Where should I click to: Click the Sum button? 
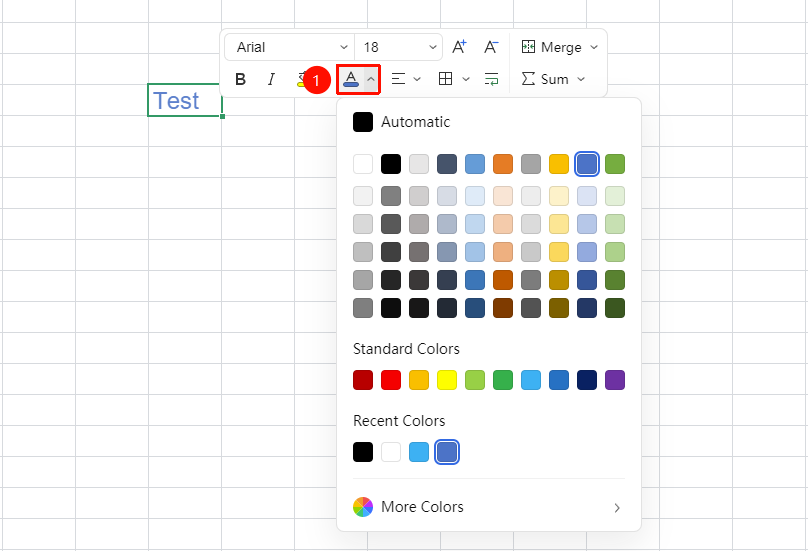point(545,79)
